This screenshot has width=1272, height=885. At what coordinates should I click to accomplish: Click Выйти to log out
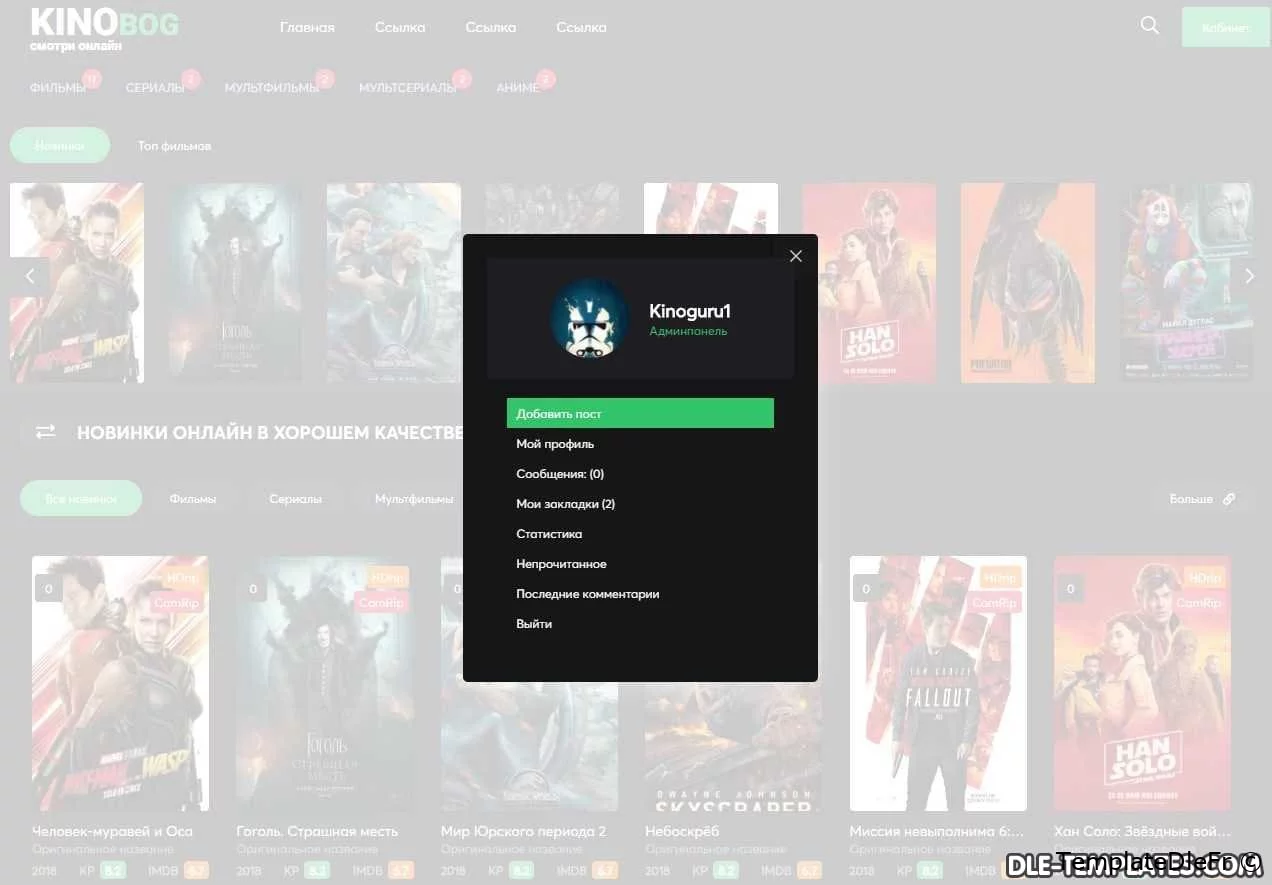click(x=534, y=624)
